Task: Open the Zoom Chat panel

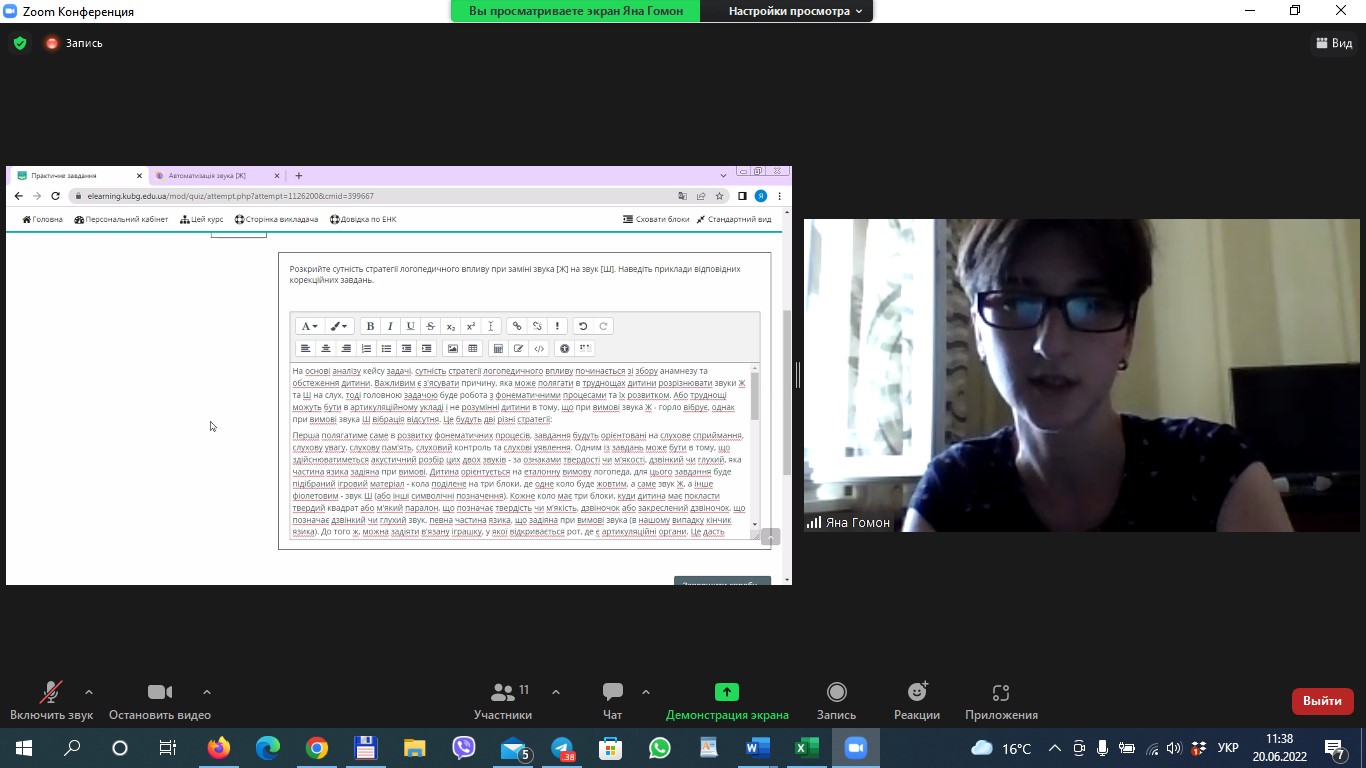Action: [612, 700]
